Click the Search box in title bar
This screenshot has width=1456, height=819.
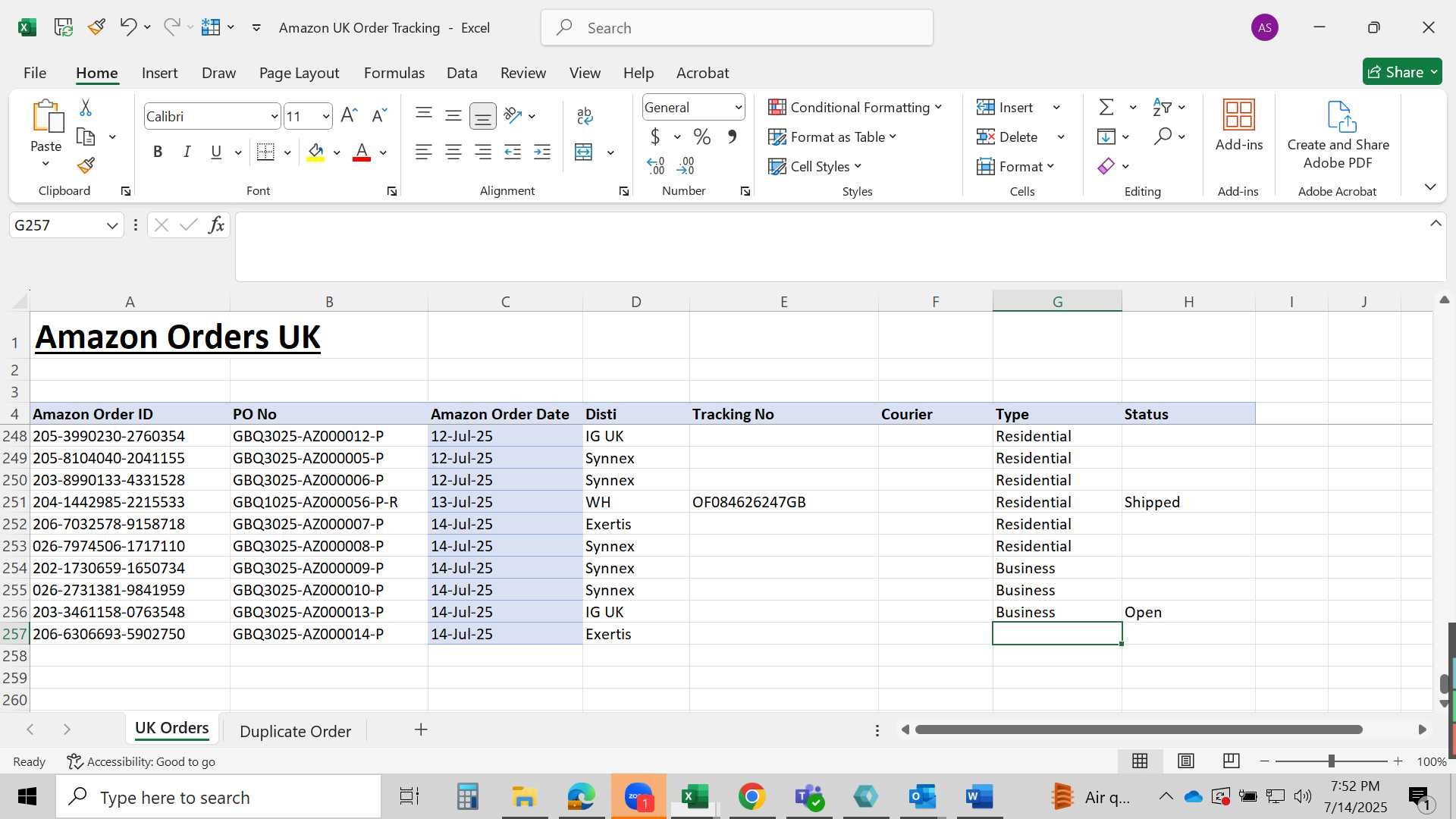pyautogui.click(x=736, y=28)
